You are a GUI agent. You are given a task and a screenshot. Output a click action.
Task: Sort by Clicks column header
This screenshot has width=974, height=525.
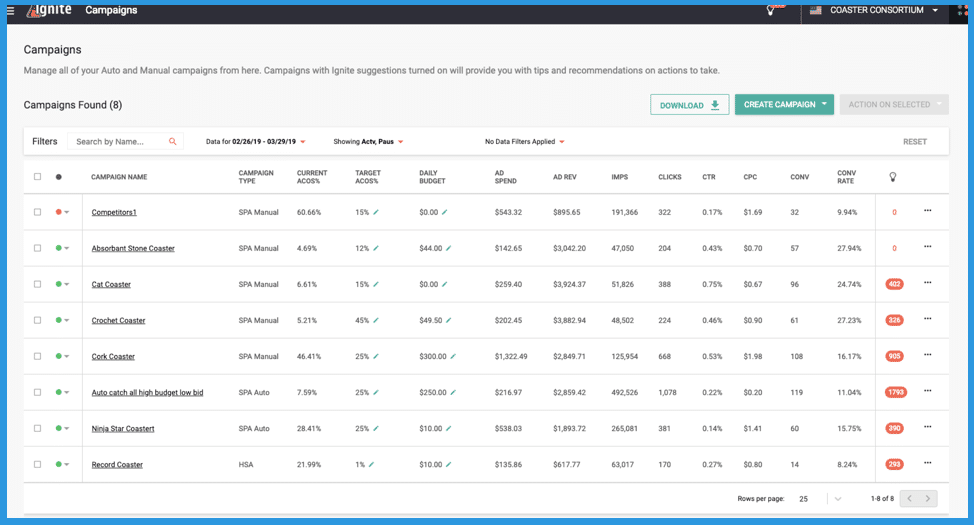(x=670, y=177)
